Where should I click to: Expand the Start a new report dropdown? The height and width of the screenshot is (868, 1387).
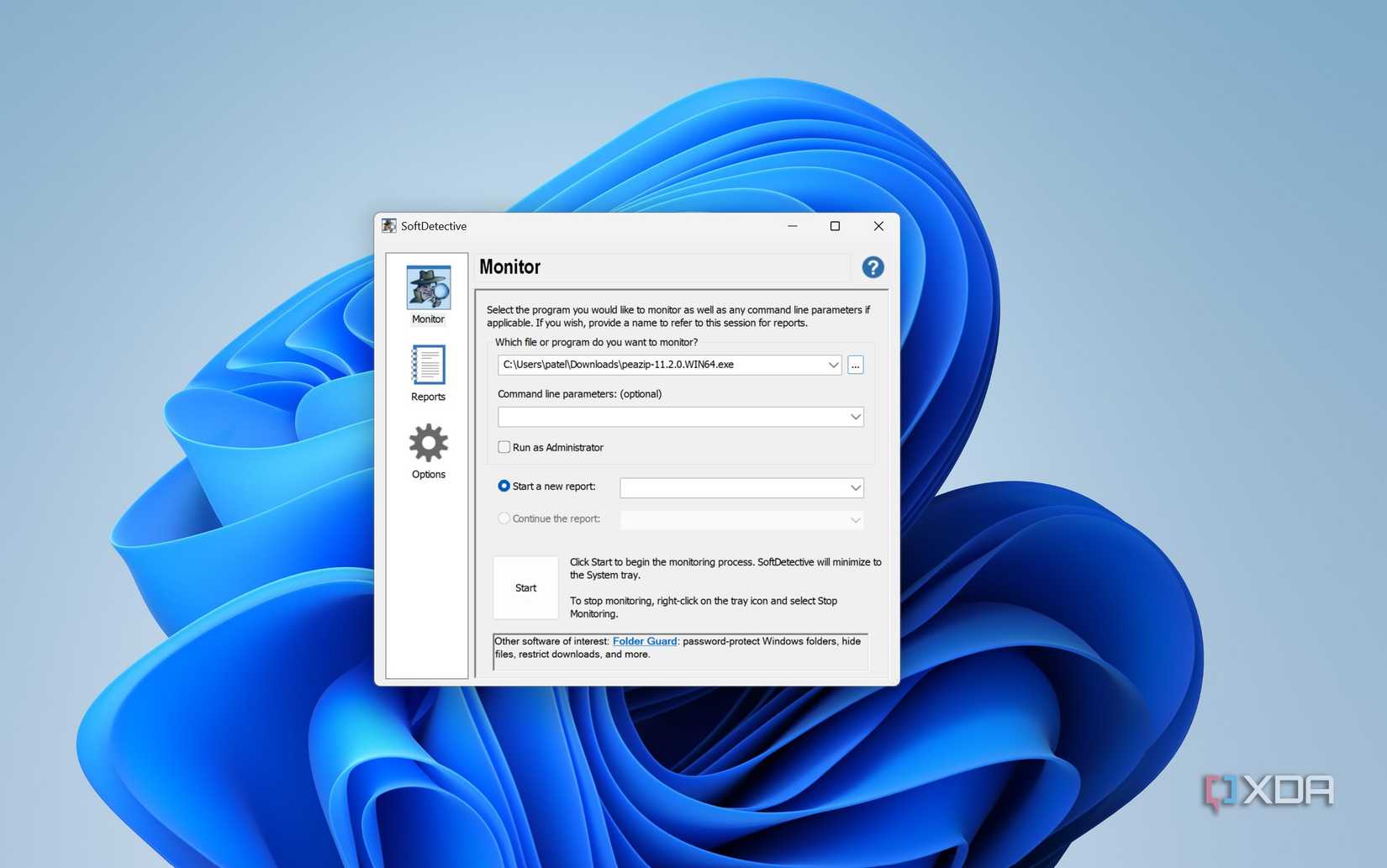click(855, 488)
